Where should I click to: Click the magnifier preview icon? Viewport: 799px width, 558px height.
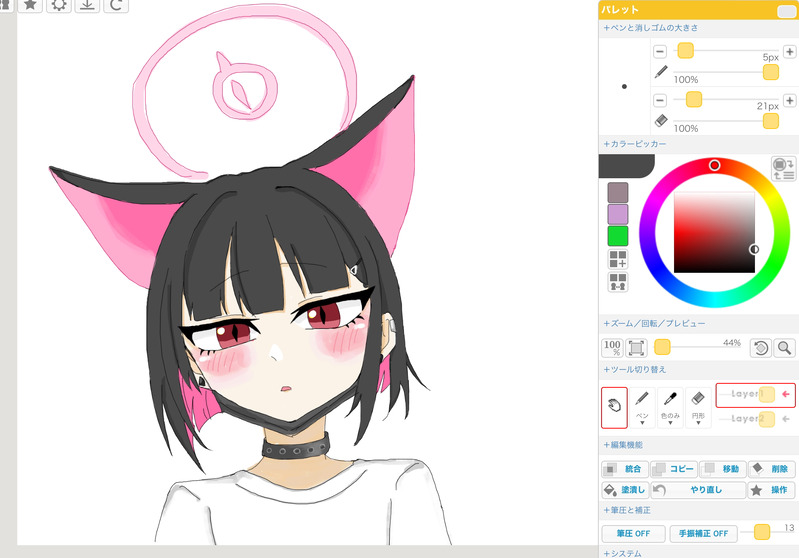tap(784, 348)
